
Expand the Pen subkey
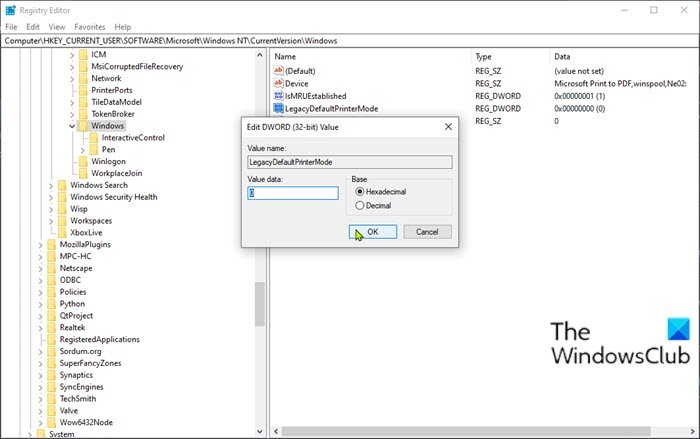(83, 150)
